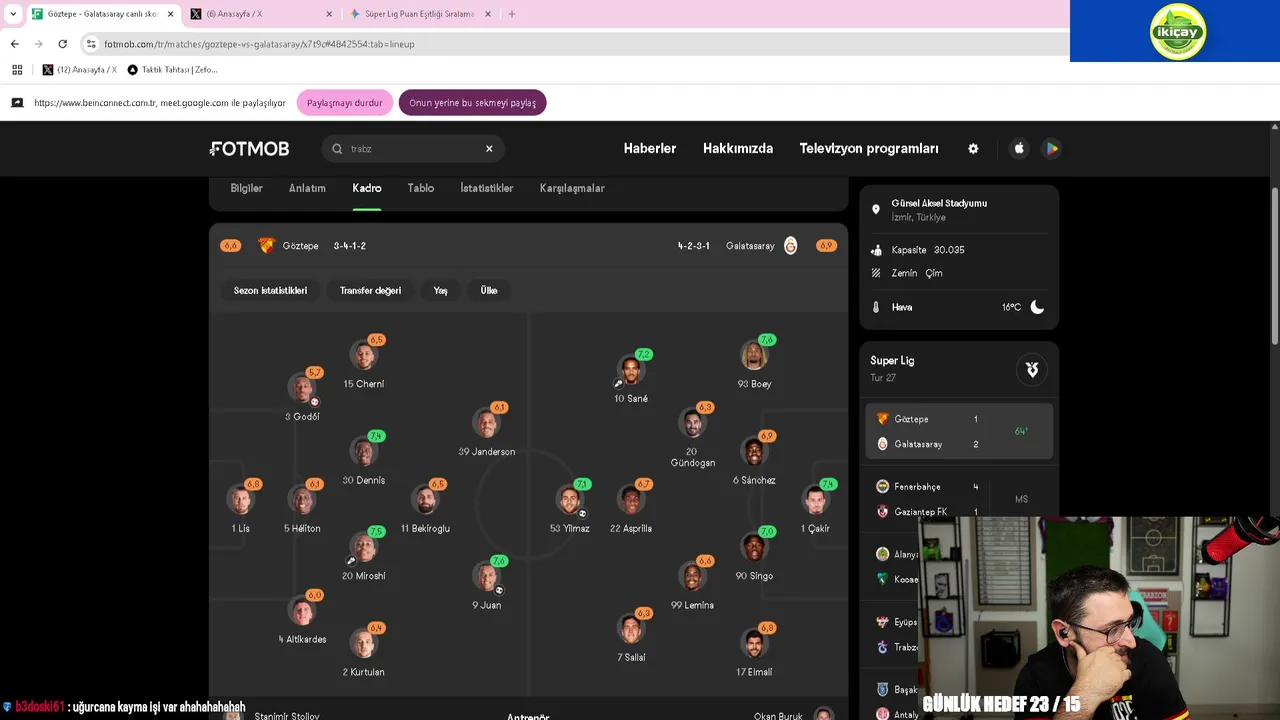Open the Anasayfa / X bookmark
Image resolution: width=1280 pixels, height=720 pixels.
click(79, 70)
